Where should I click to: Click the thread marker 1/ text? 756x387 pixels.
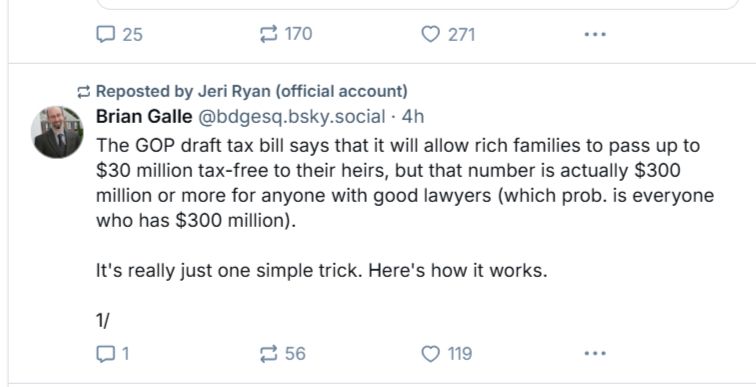[x=103, y=320]
